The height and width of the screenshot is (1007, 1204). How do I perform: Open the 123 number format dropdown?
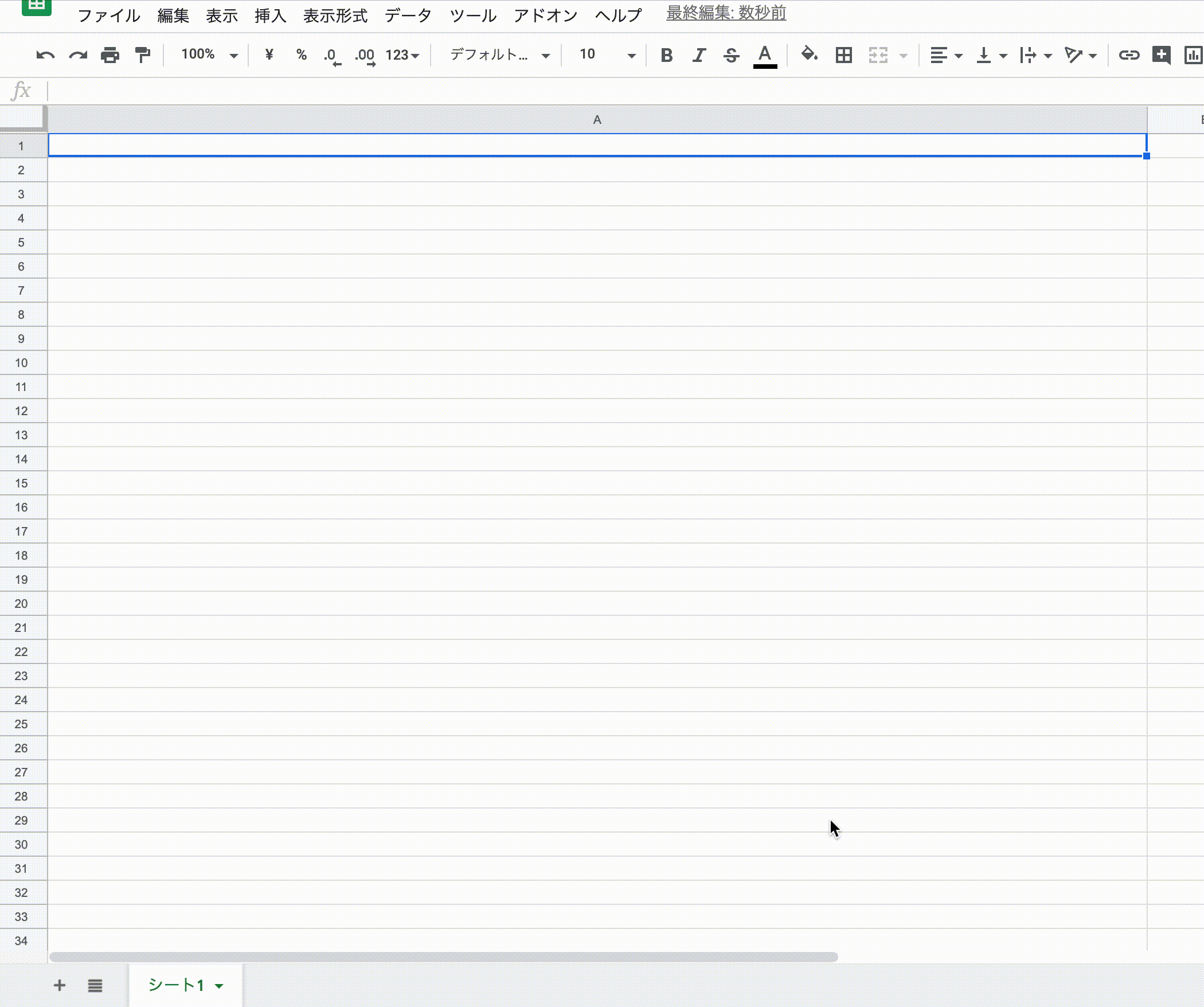[401, 55]
